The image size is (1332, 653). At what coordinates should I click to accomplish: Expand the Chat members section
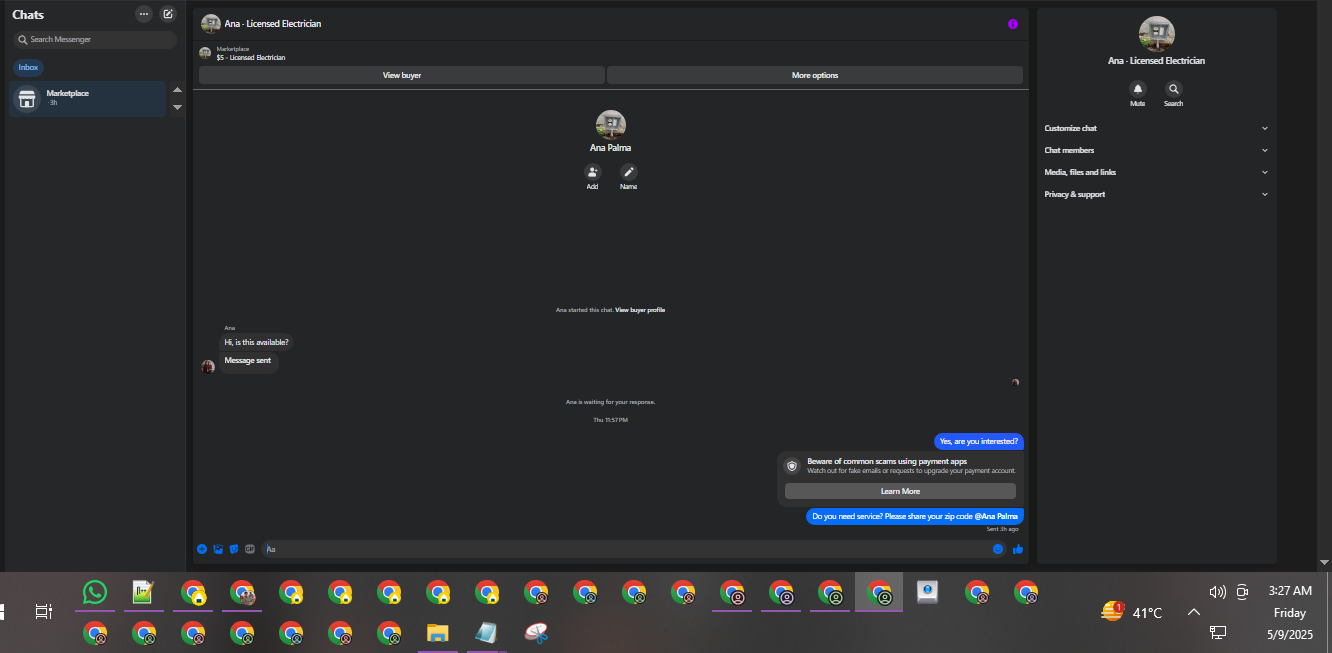tap(1156, 150)
